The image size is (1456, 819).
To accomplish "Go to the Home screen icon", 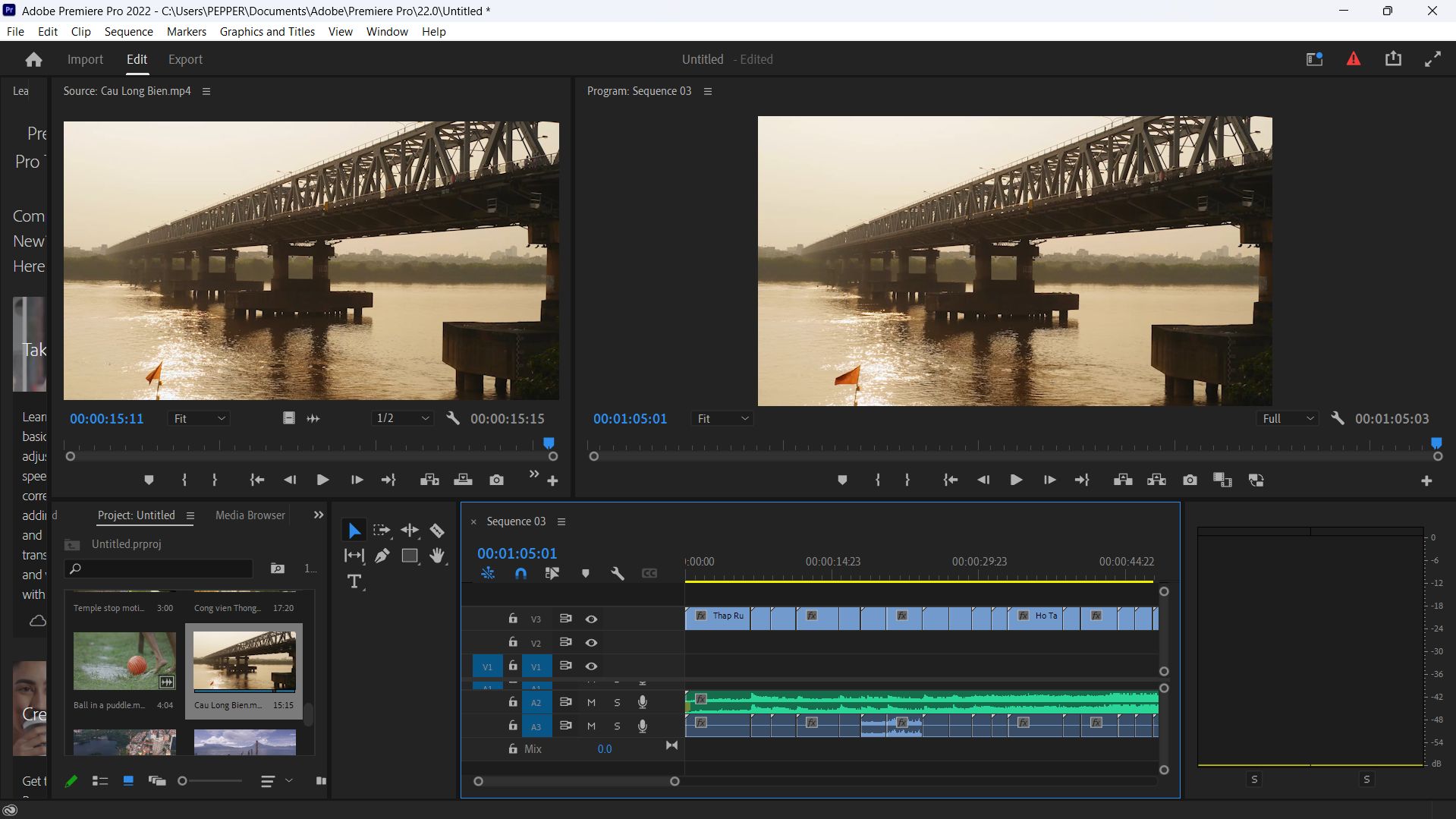I will [x=33, y=59].
